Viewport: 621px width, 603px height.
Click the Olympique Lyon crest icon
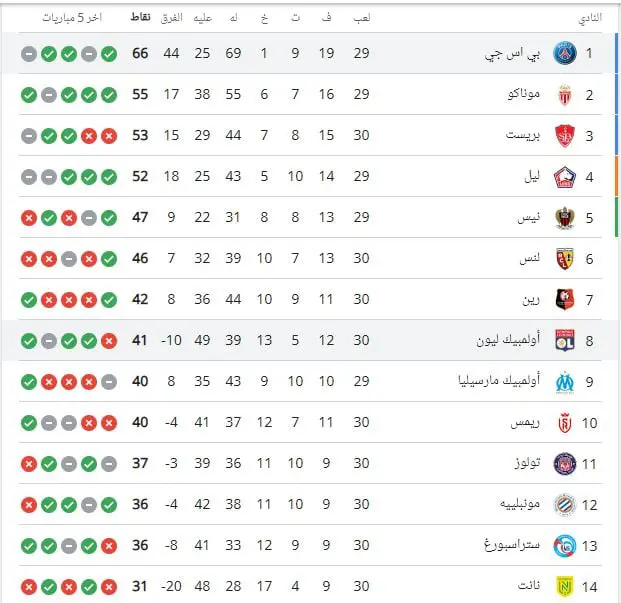[x=565, y=340]
